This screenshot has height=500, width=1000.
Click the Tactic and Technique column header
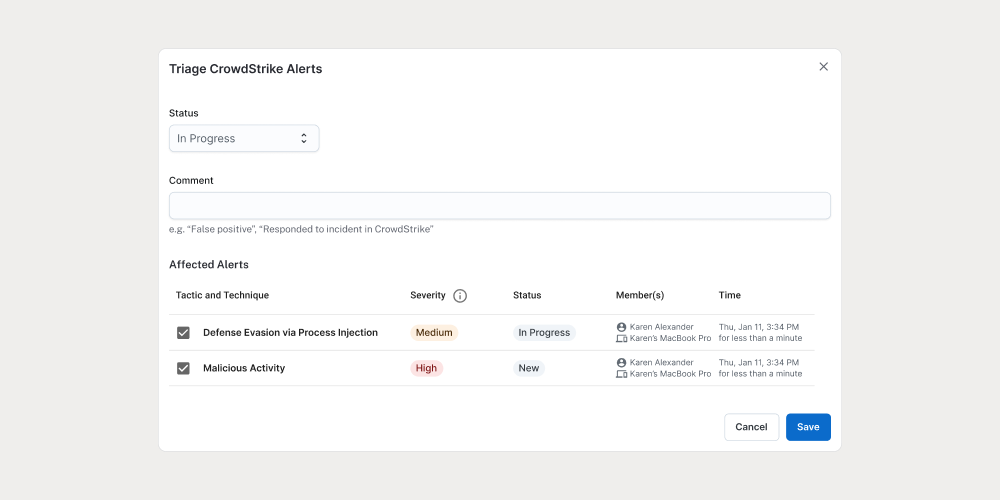[x=222, y=295]
